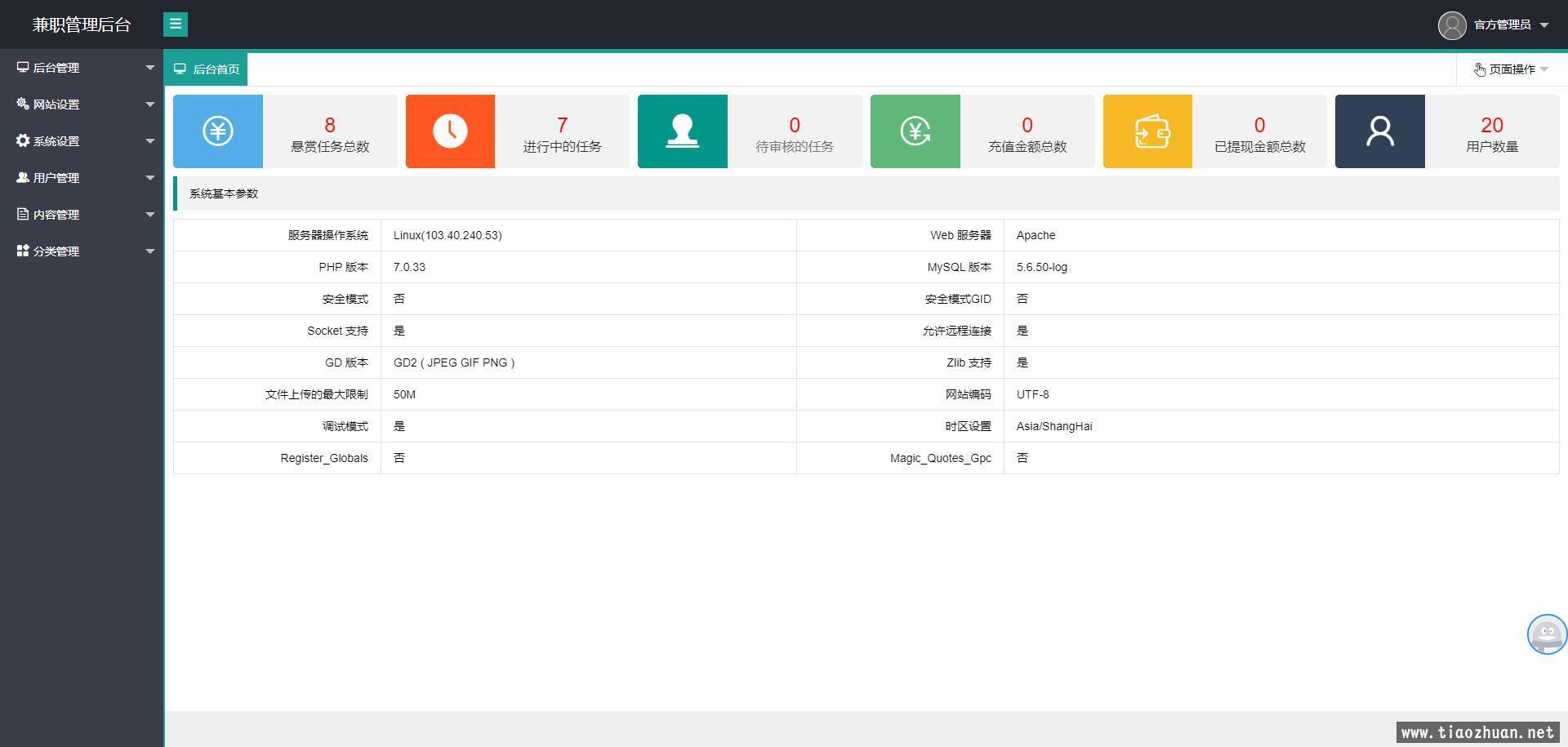Click the users icon beside 用户管理
This screenshot has height=747, width=1568.
pyautogui.click(x=23, y=177)
